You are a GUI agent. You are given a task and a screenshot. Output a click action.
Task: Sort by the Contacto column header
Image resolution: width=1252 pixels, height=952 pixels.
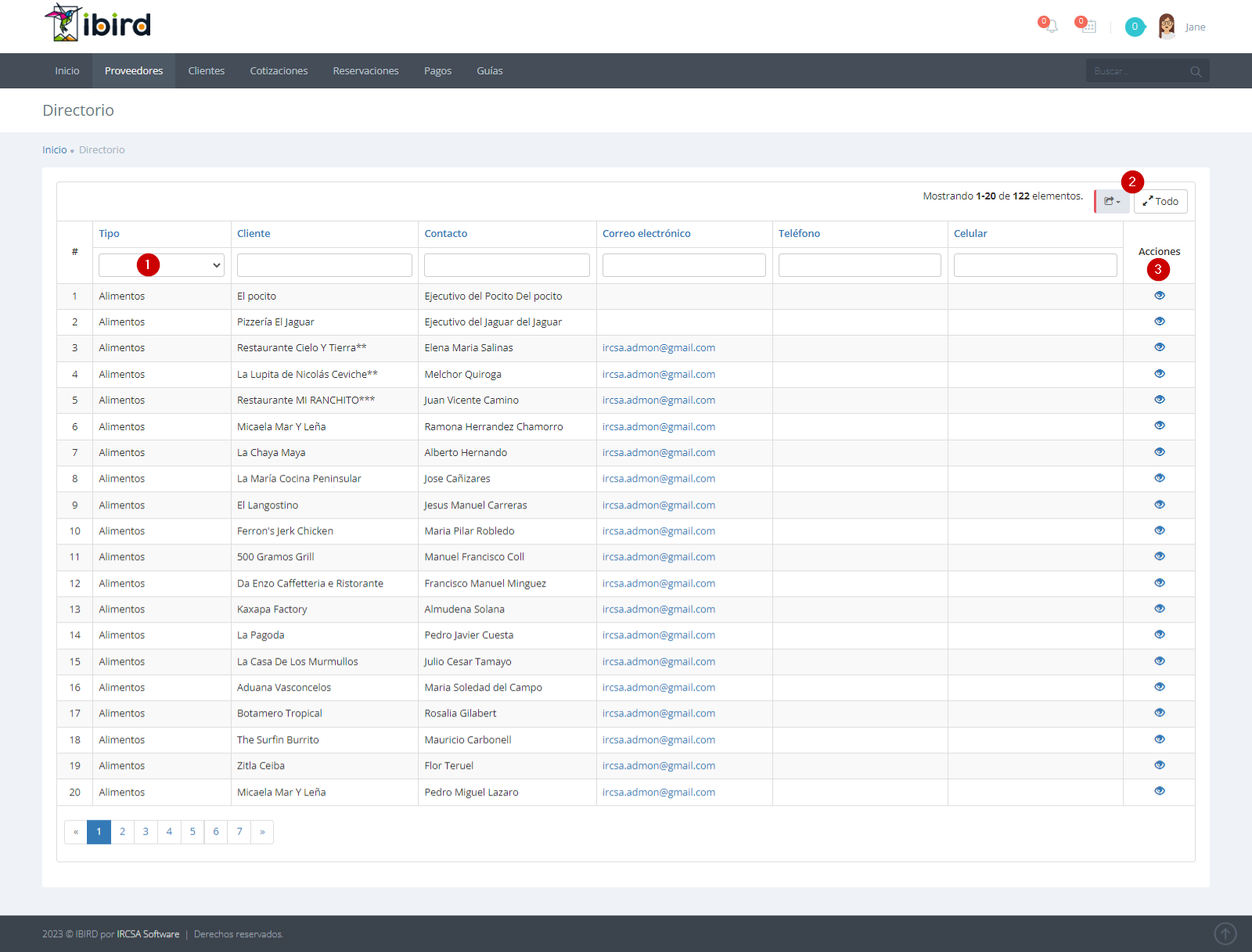pyautogui.click(x=446, y=234)
